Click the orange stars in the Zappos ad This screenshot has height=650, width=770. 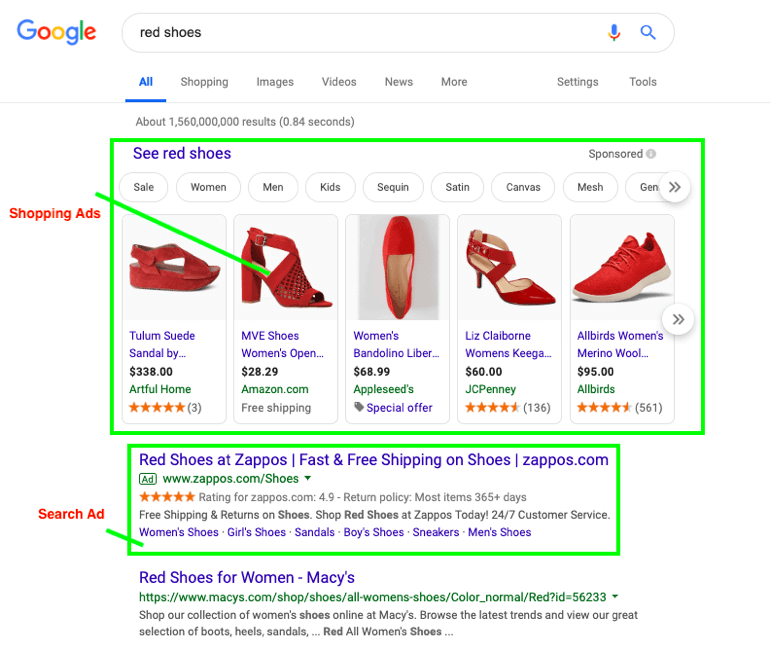167,497
